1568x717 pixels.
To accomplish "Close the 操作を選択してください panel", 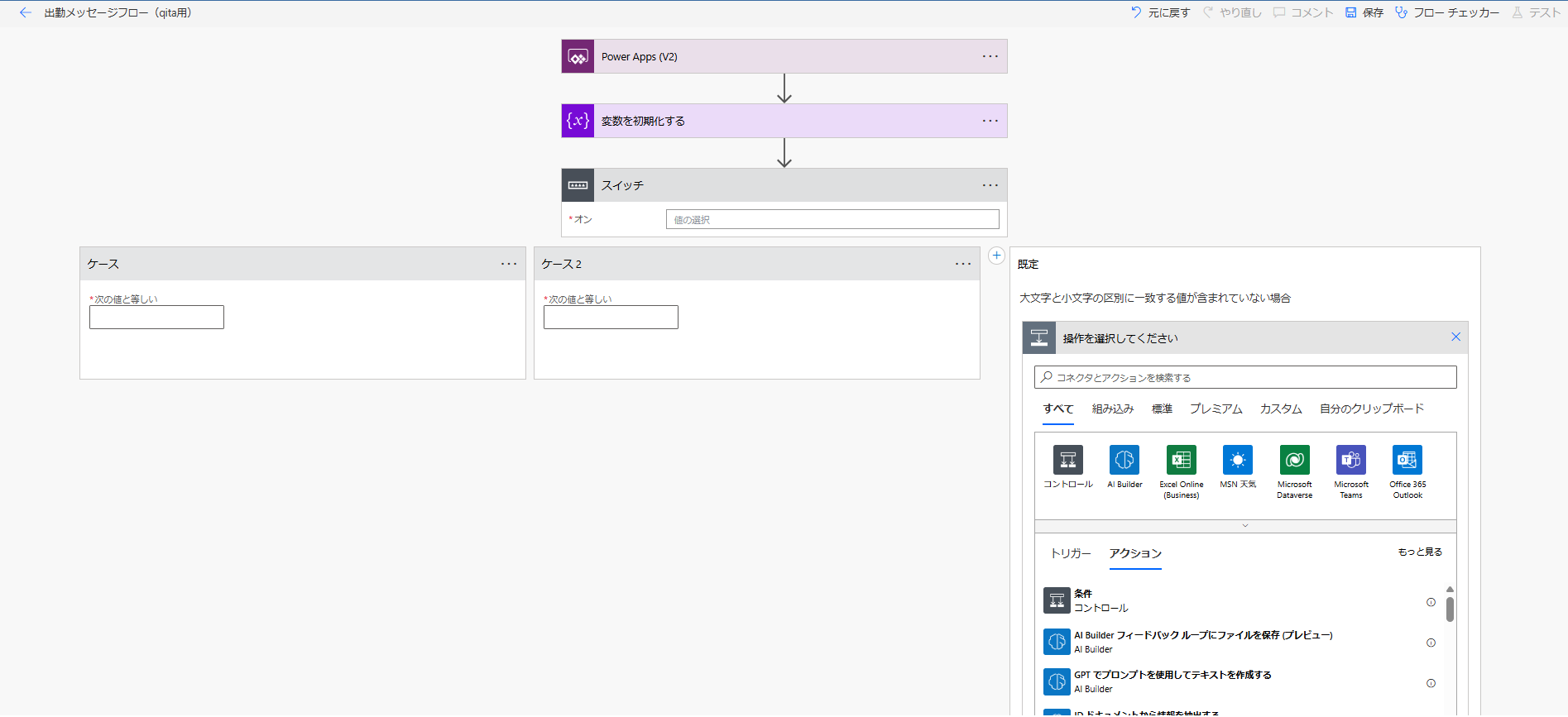I will pos(1455,337).
